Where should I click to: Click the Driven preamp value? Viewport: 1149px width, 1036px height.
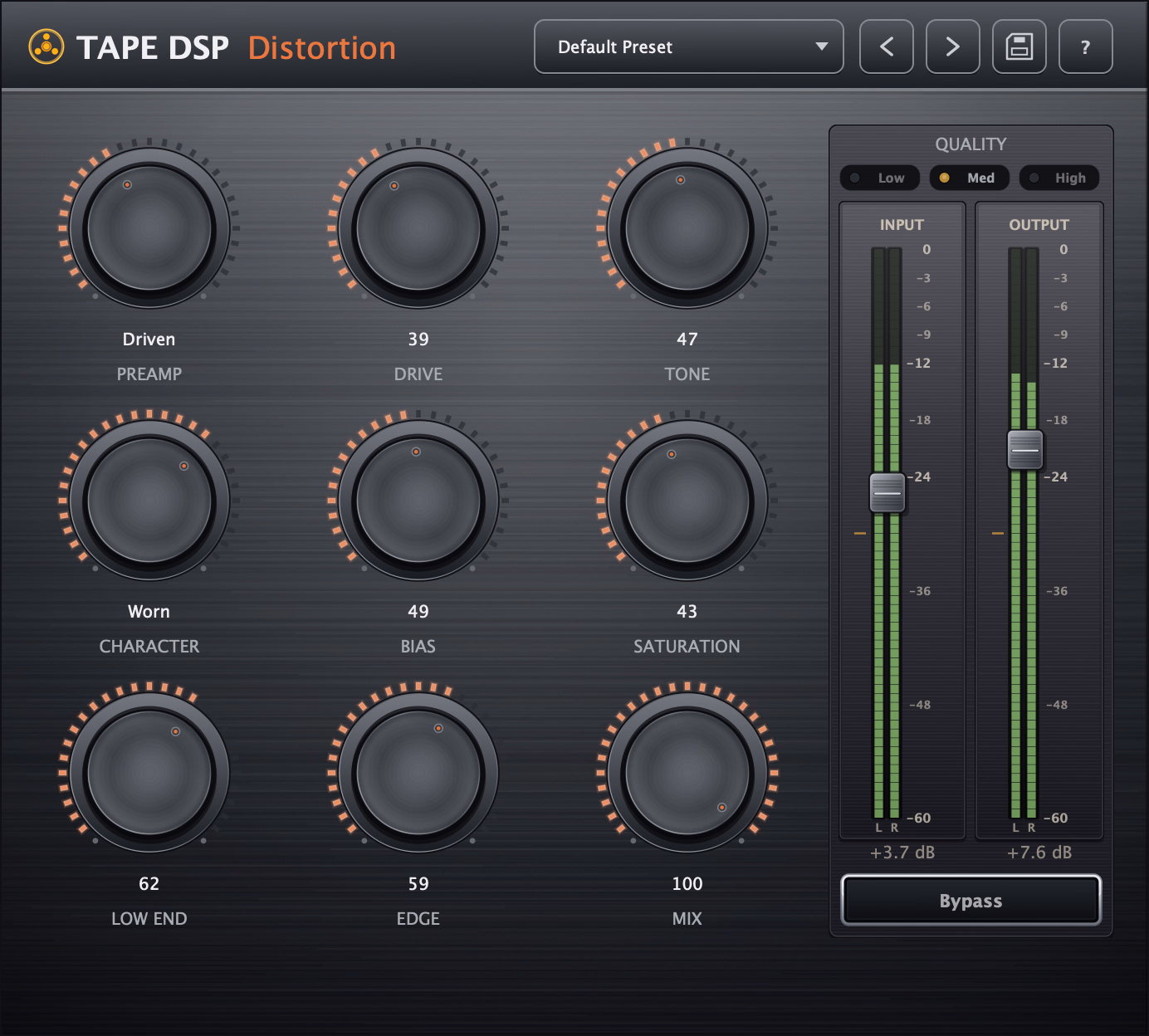(x=149, y=340)
